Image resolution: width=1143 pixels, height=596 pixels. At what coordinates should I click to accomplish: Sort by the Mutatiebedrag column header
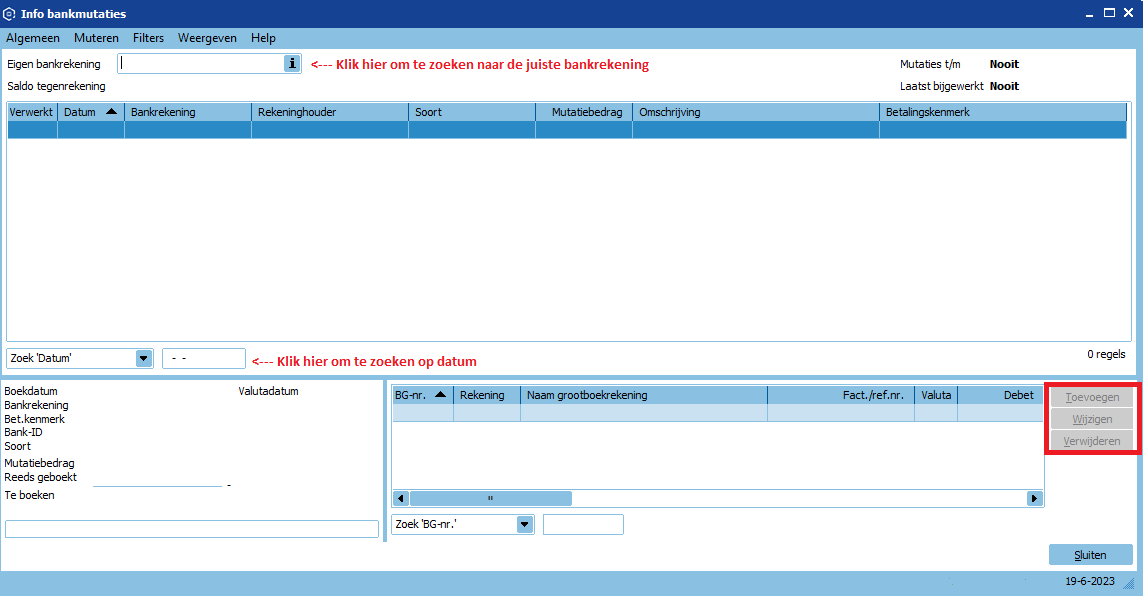[x=583, y=112]
